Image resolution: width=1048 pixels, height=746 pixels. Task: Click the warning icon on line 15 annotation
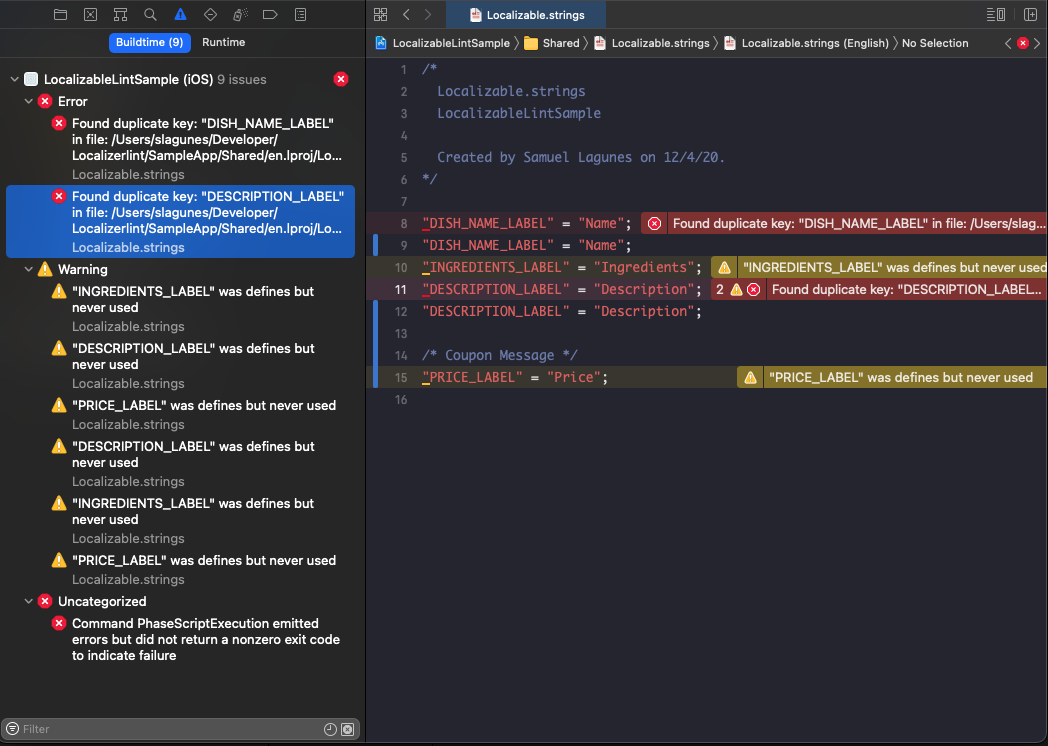coord(751,378)
